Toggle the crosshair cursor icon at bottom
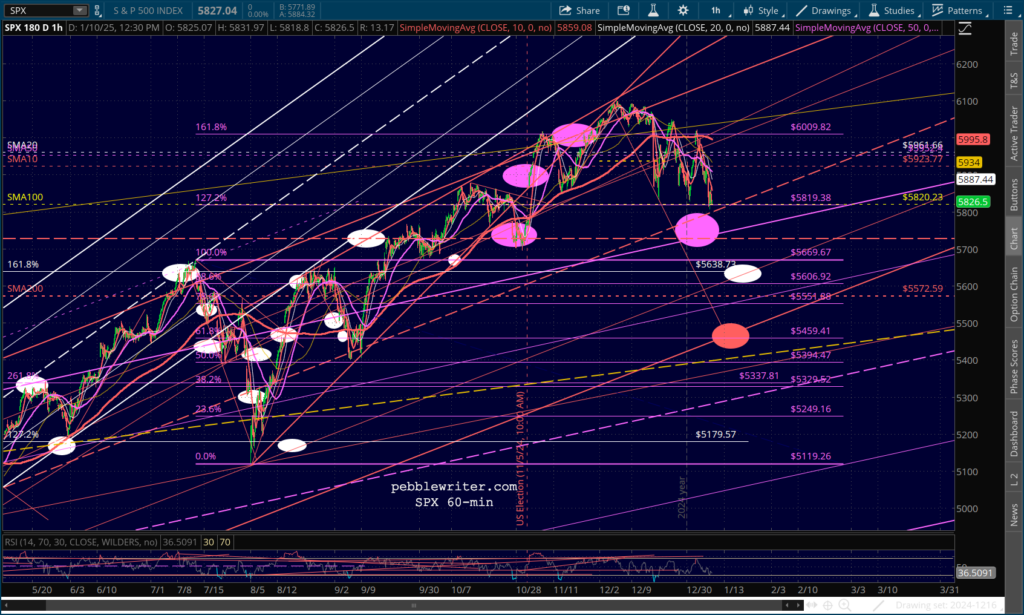Image resolution: width=1024 pixels, height=615 pixels. [827, 605]
